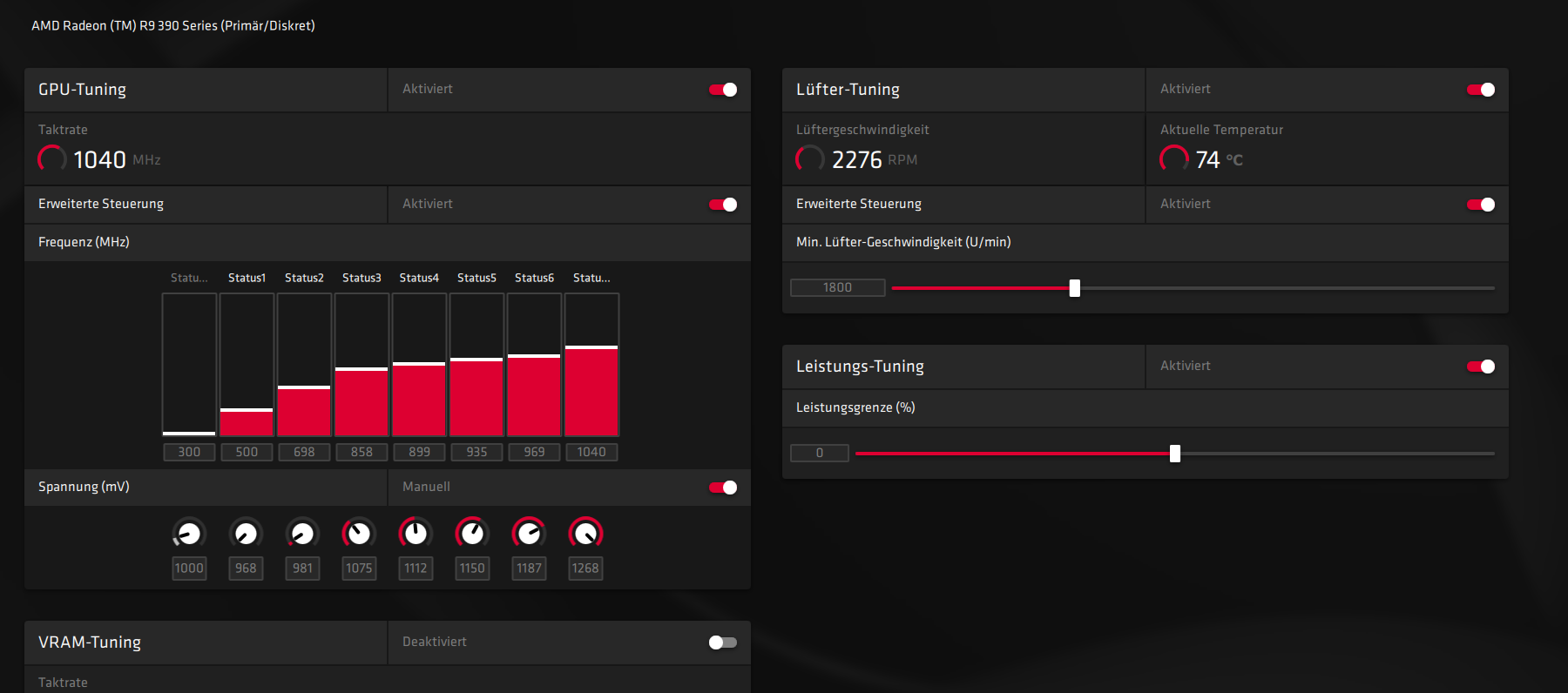Click the Leistungsgrenze 0 input field
The height and width of the screenshot is (693, 1568).
[820, 453]
